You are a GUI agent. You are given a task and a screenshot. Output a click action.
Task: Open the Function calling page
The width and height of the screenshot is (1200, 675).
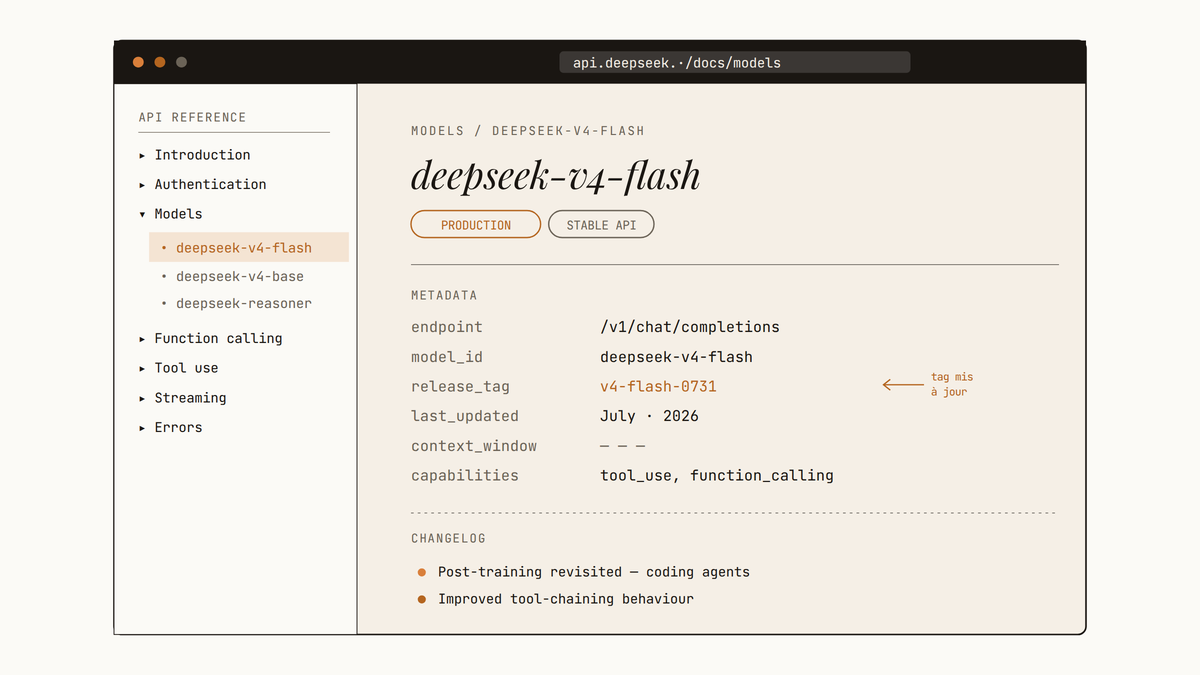[218, 338]
